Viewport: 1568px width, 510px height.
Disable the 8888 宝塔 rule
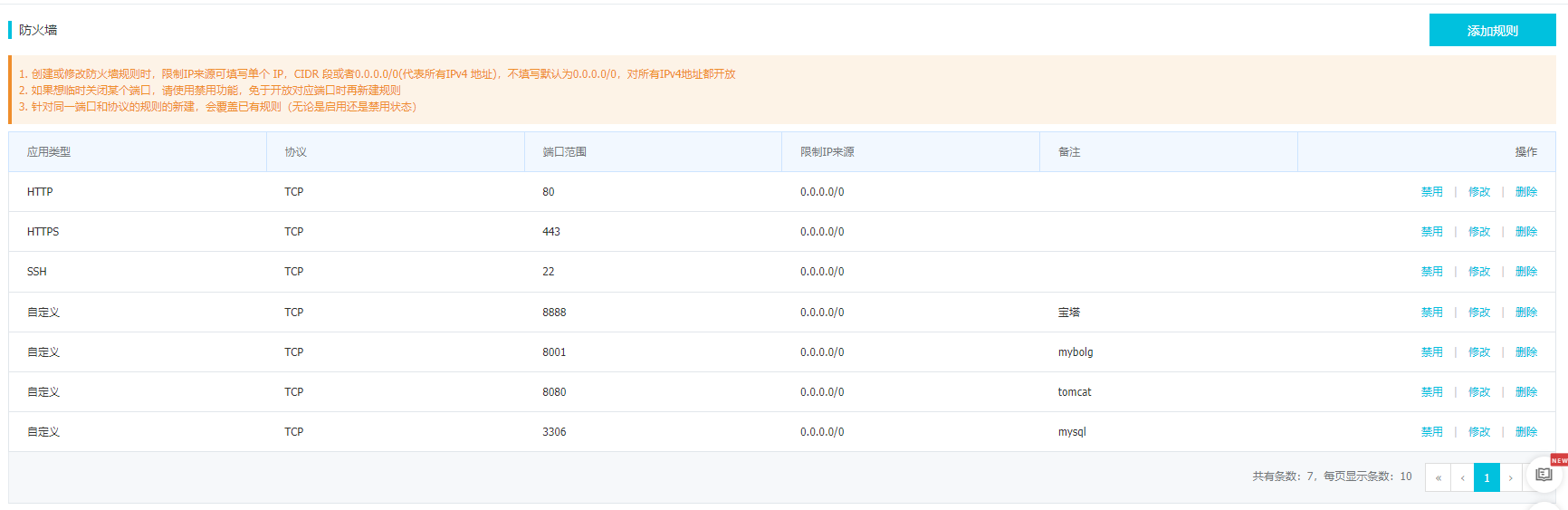[x=1431, y=313]
